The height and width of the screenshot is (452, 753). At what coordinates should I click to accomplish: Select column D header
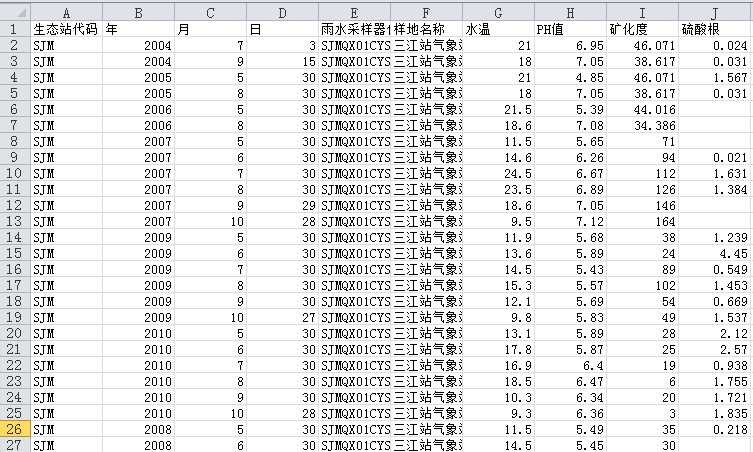[x=282, y=13]
